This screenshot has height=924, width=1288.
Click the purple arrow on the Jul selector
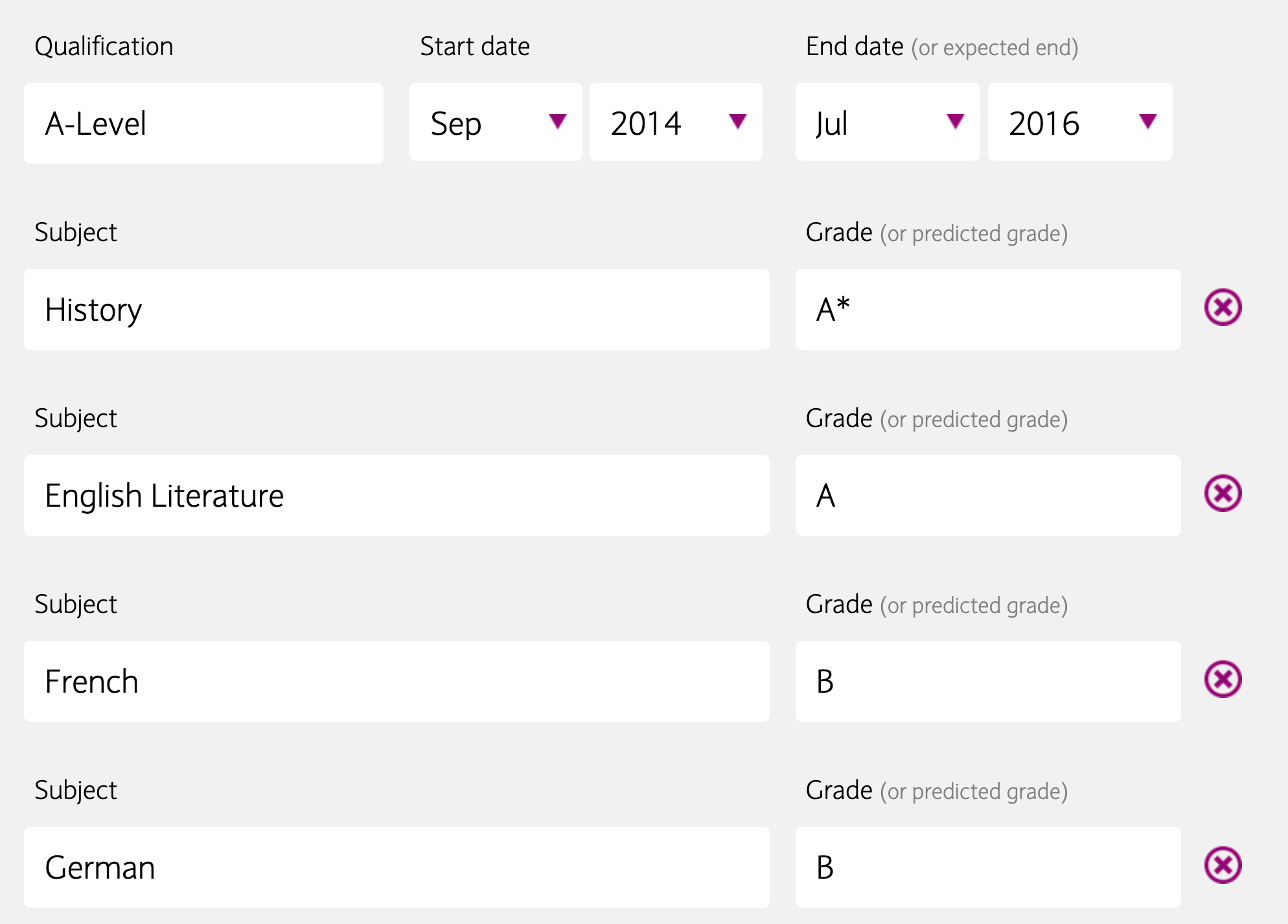tap(955, 121)
